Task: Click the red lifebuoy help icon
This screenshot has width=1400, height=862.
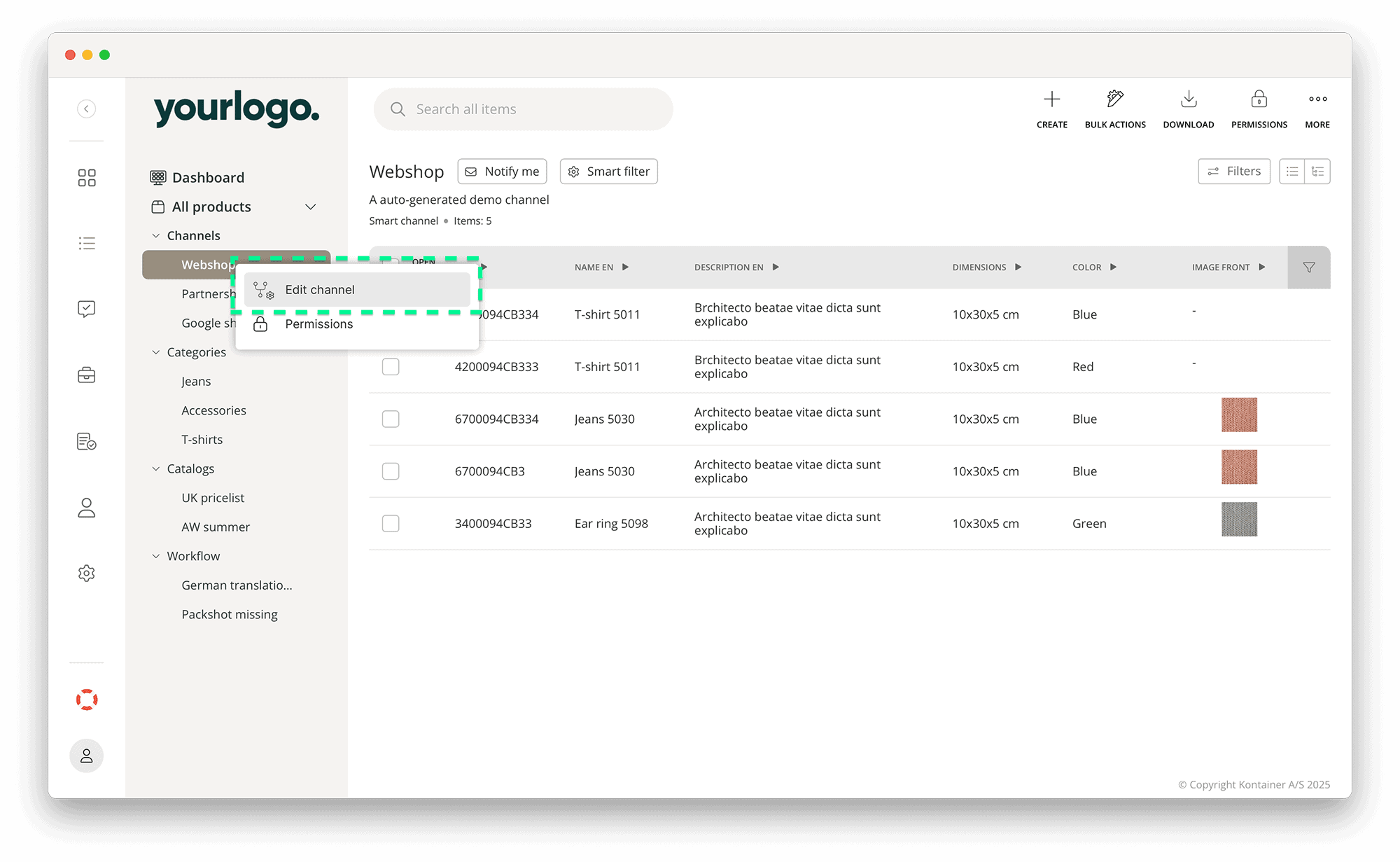Action: coord(87,700)
